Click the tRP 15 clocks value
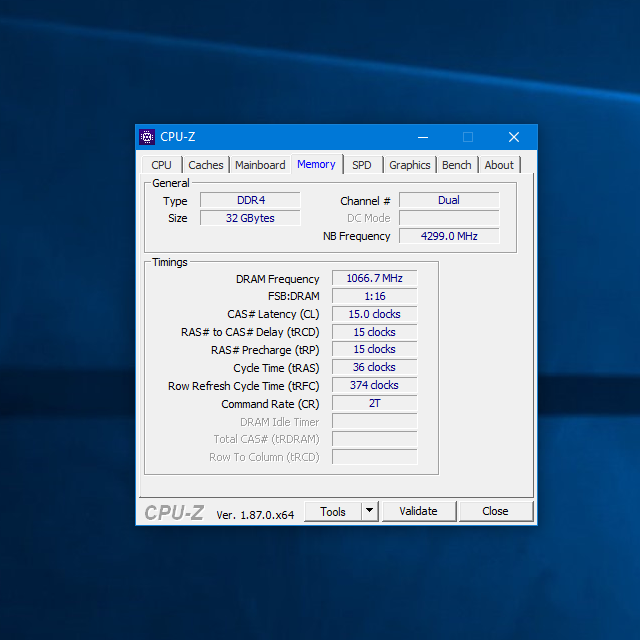640x640 pixels. [x=375, y=350]
